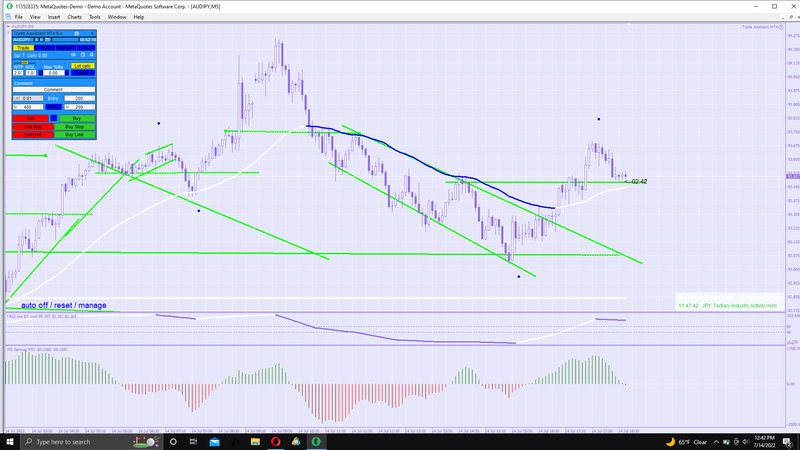Open the Help menu
Image resolution: width=800 pixels, height=450 pixels.
(x=139, y=17)
